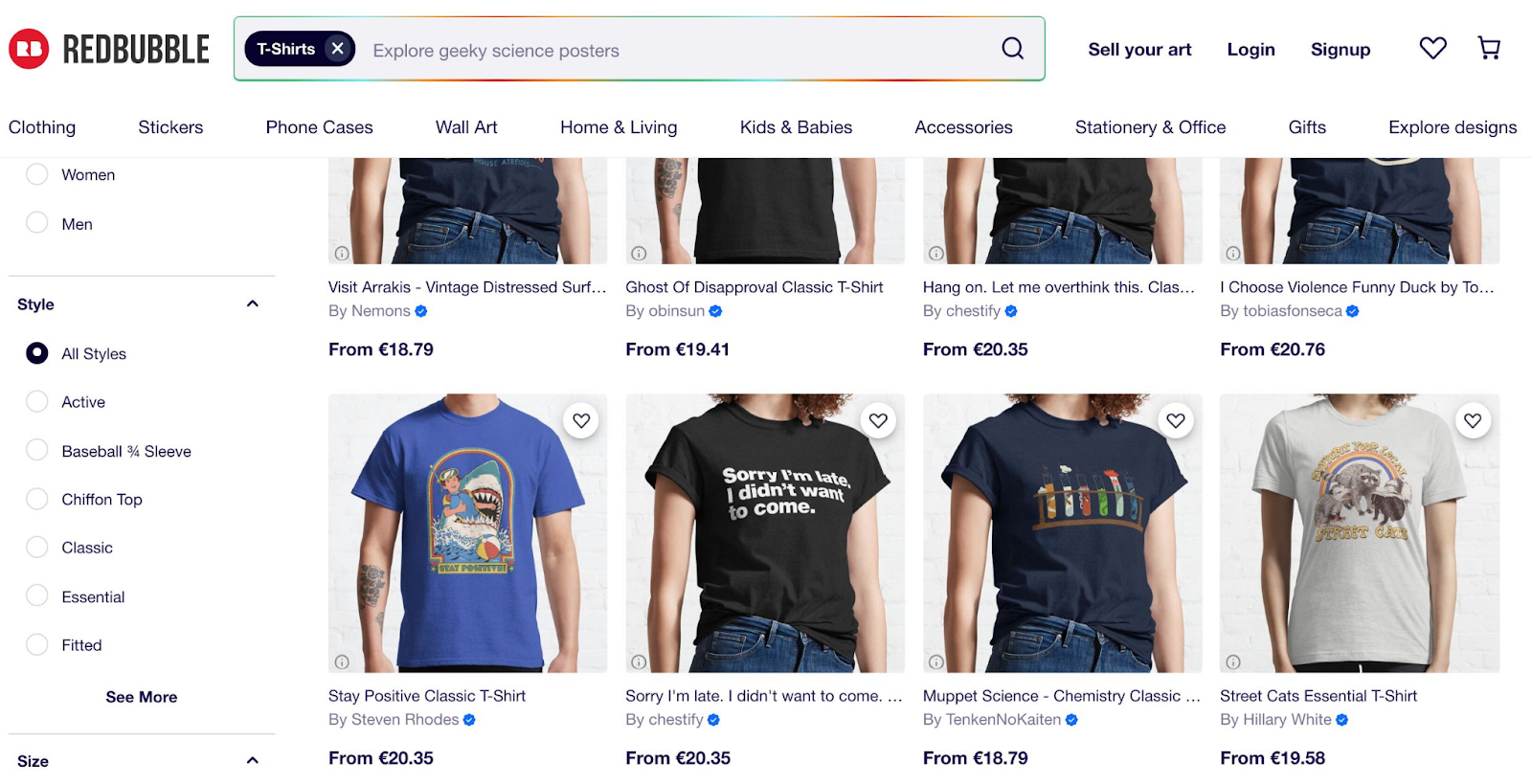Viewport: 1532px width, 784px height.
Task: Open the wishlist heart icon in header
Action: click(1431, 47)
